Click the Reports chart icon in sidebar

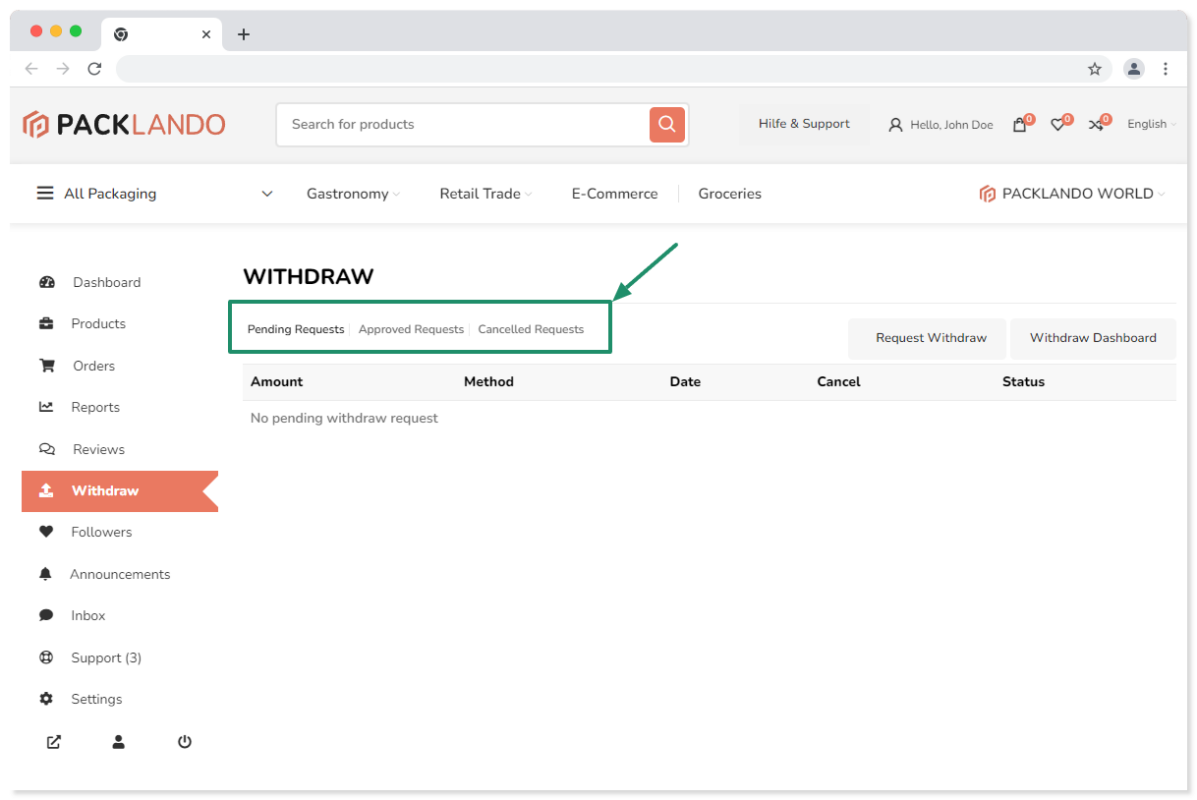(47, 407)
